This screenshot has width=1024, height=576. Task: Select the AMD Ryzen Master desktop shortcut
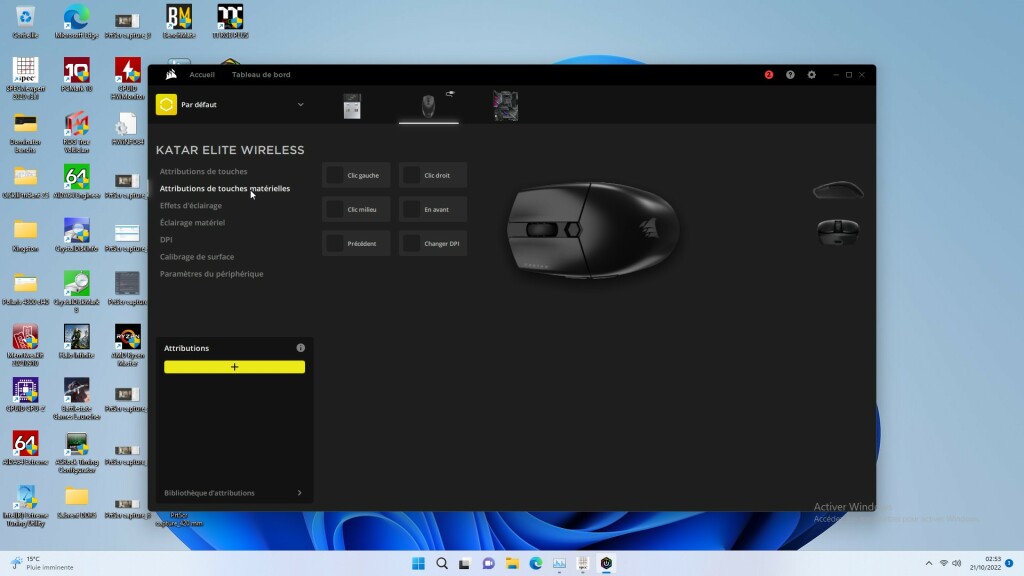point(127,345)
